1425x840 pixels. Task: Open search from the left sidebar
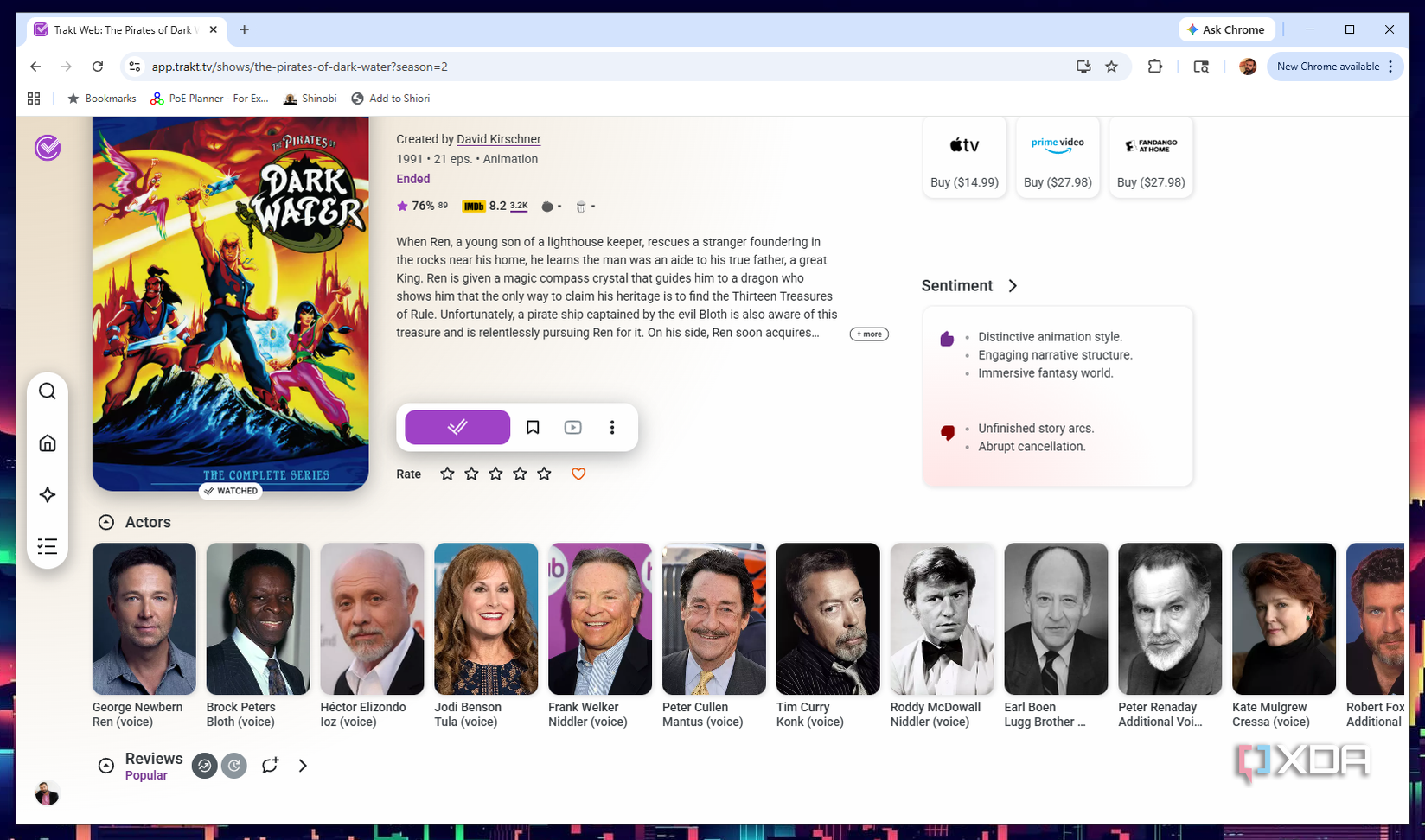(48, 391)
